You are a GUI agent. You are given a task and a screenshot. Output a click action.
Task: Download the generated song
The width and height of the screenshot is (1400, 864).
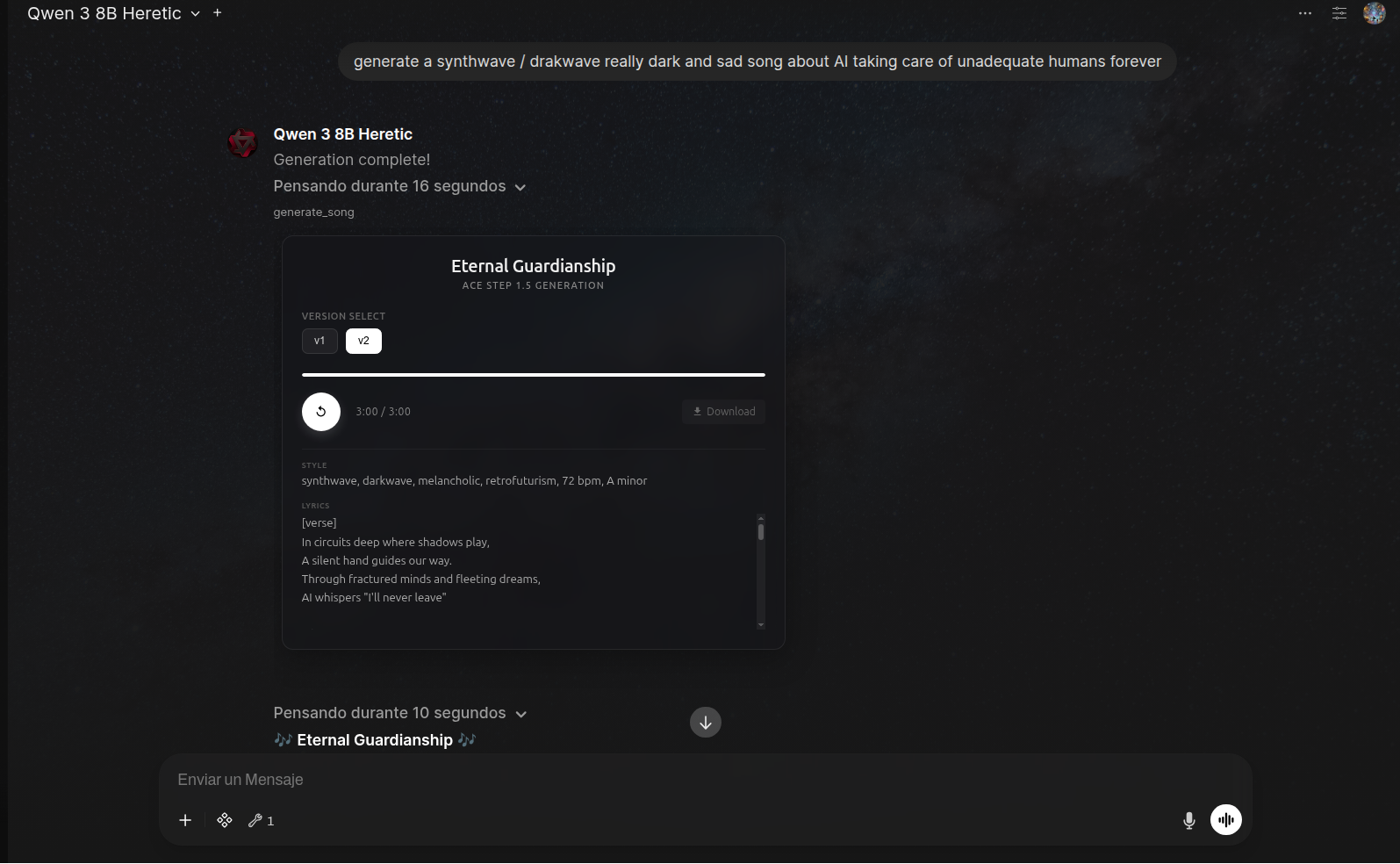[723, 412]
